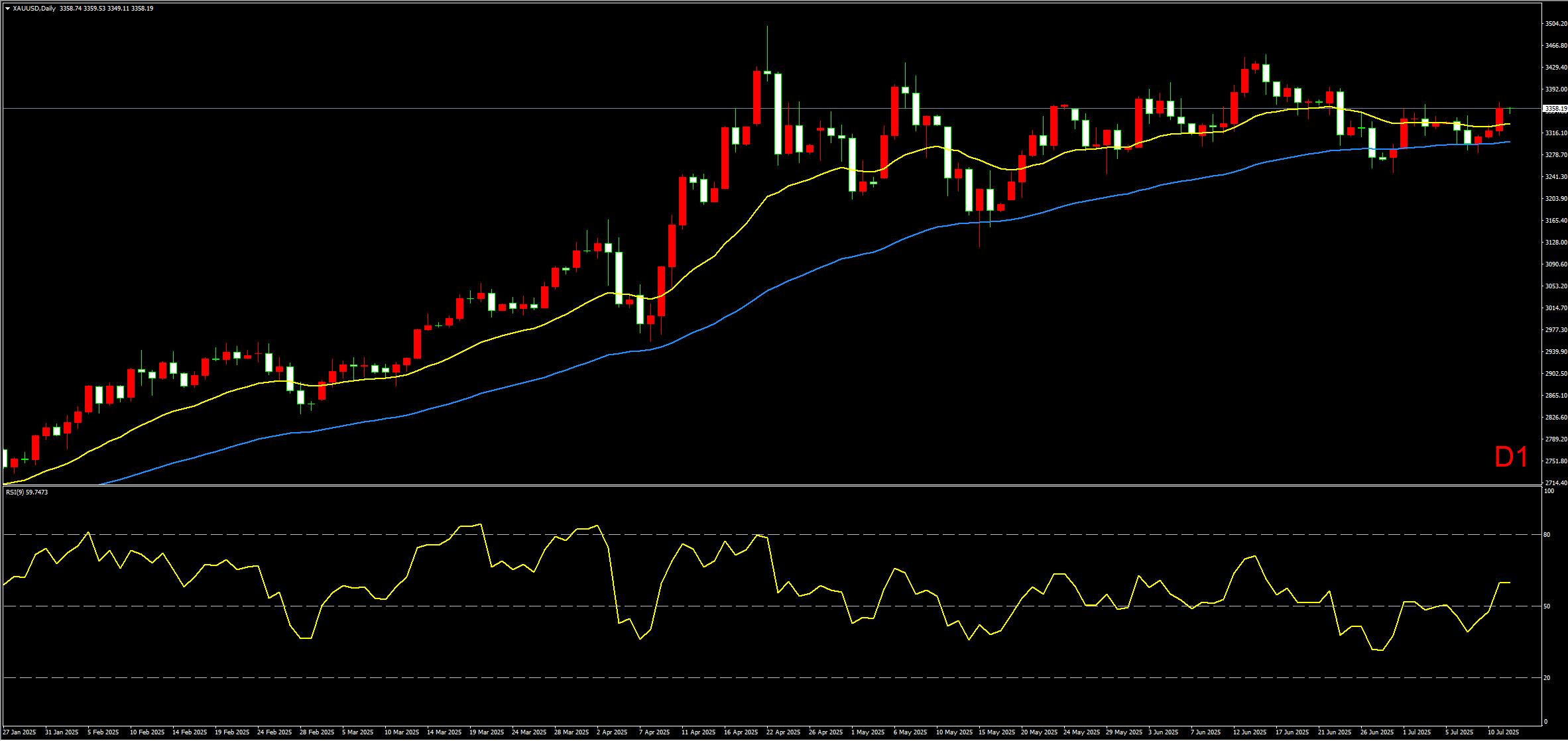This screenshot has width=1568, height=741.
Task: Click the RSI(9) 59.7473 indicator label
Action: [27, 492]
